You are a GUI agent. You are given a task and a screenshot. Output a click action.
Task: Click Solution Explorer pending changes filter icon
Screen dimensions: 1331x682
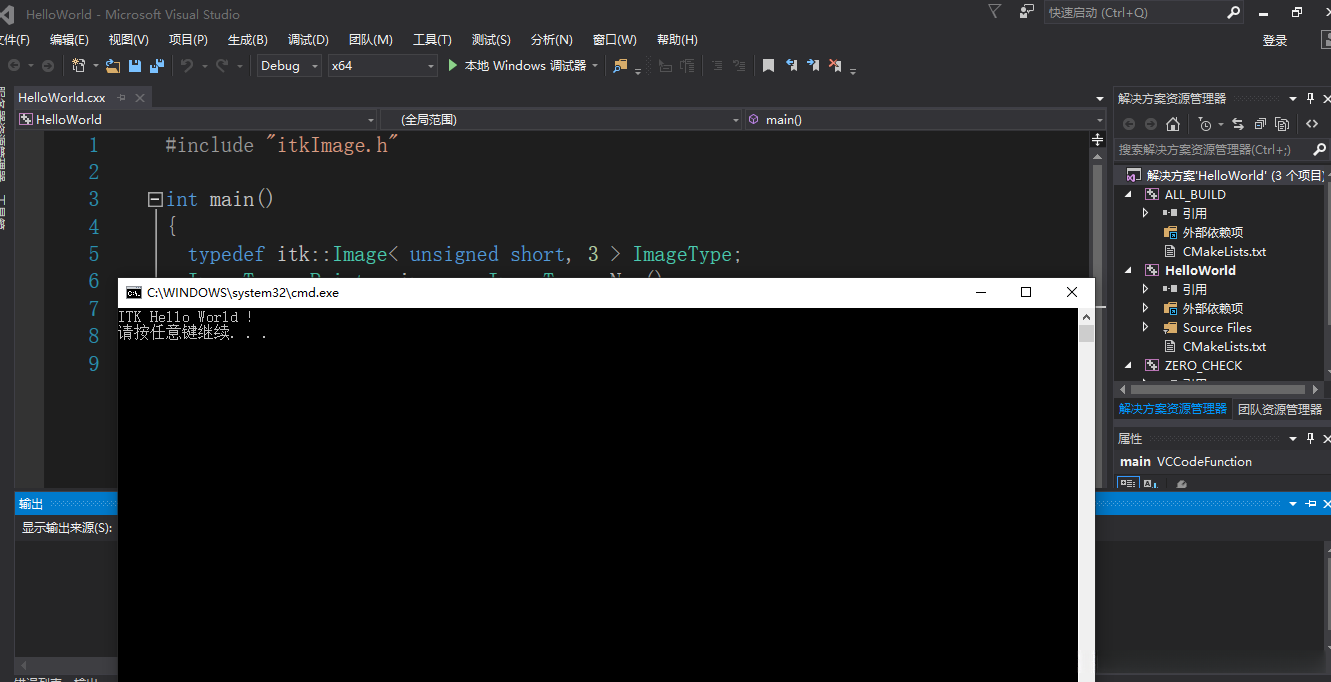tap(1205, 124)
